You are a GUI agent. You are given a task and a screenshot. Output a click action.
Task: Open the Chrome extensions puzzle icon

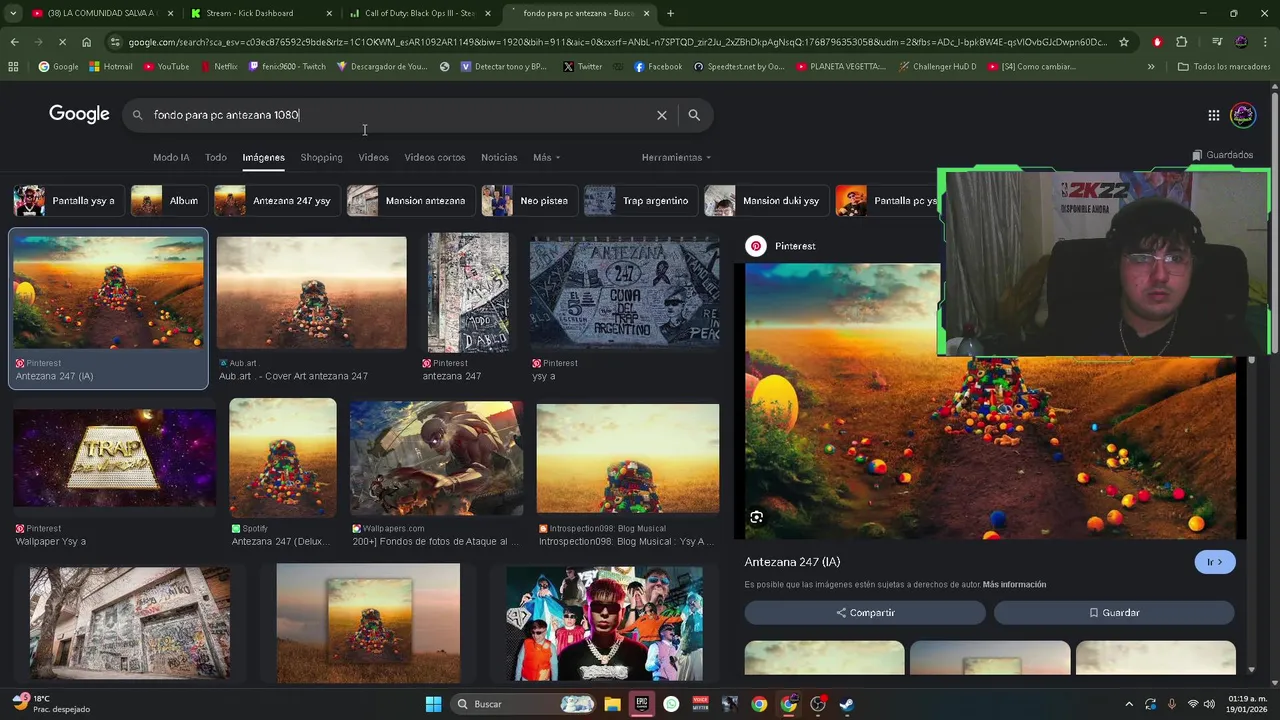tap(1182, 42)
